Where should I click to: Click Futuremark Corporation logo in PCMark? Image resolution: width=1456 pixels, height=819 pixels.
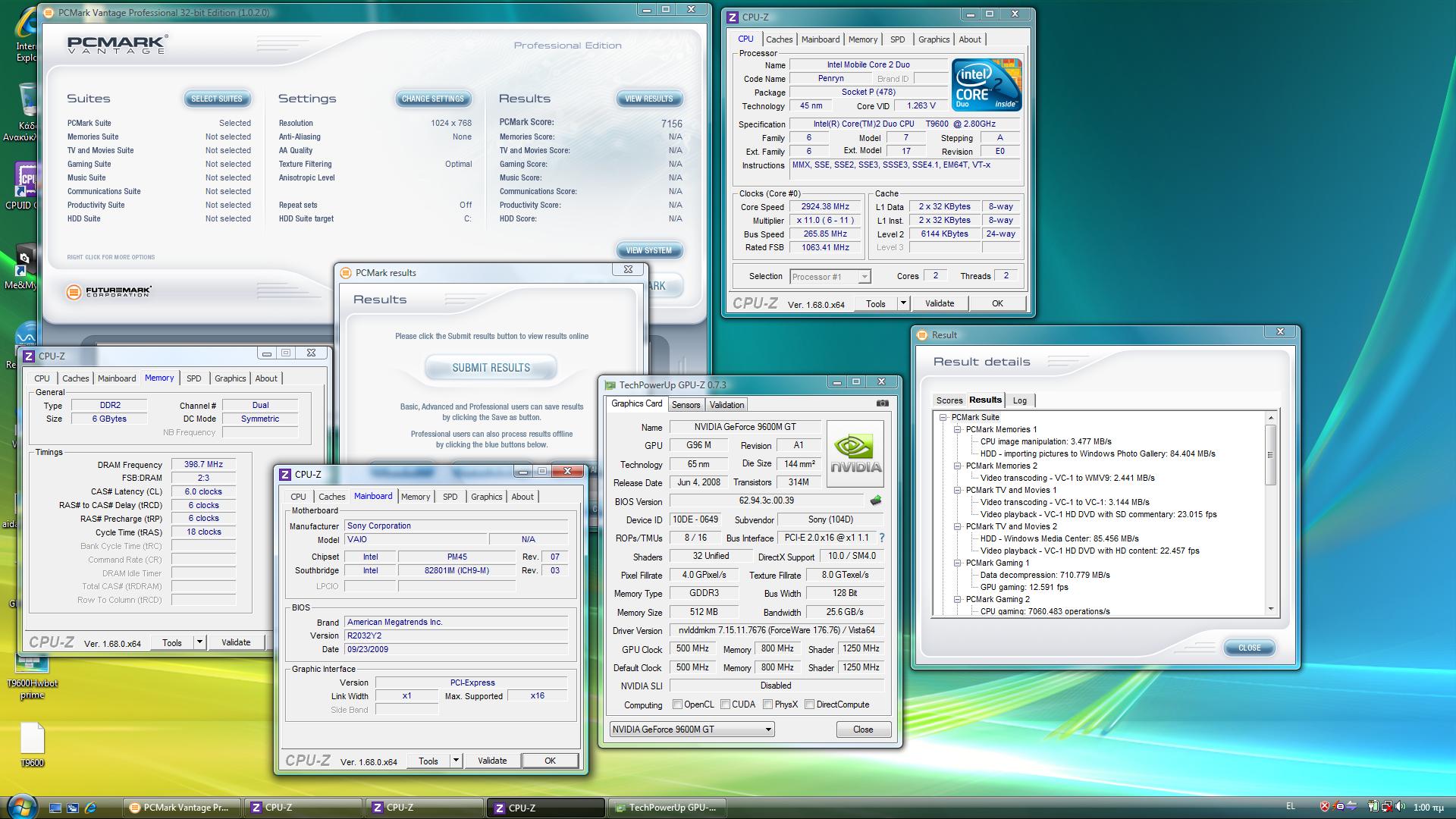point(108,292)
